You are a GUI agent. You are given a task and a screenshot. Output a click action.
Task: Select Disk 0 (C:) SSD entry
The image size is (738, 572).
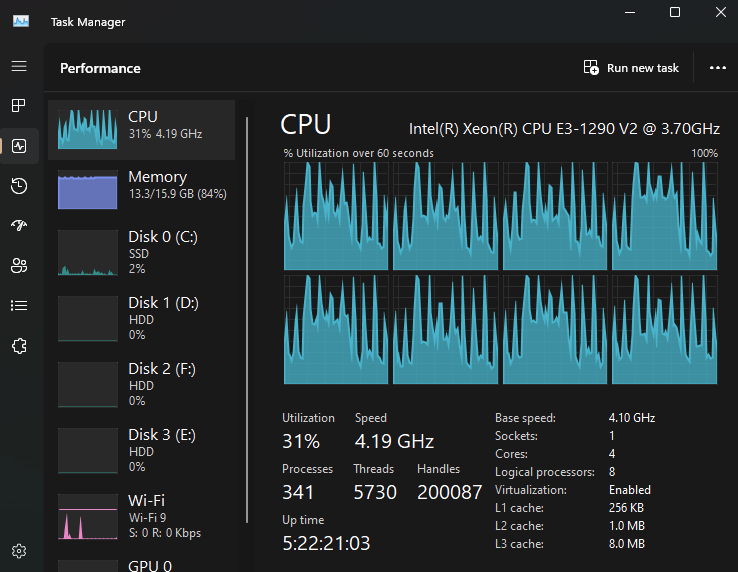tap(141, 252)
